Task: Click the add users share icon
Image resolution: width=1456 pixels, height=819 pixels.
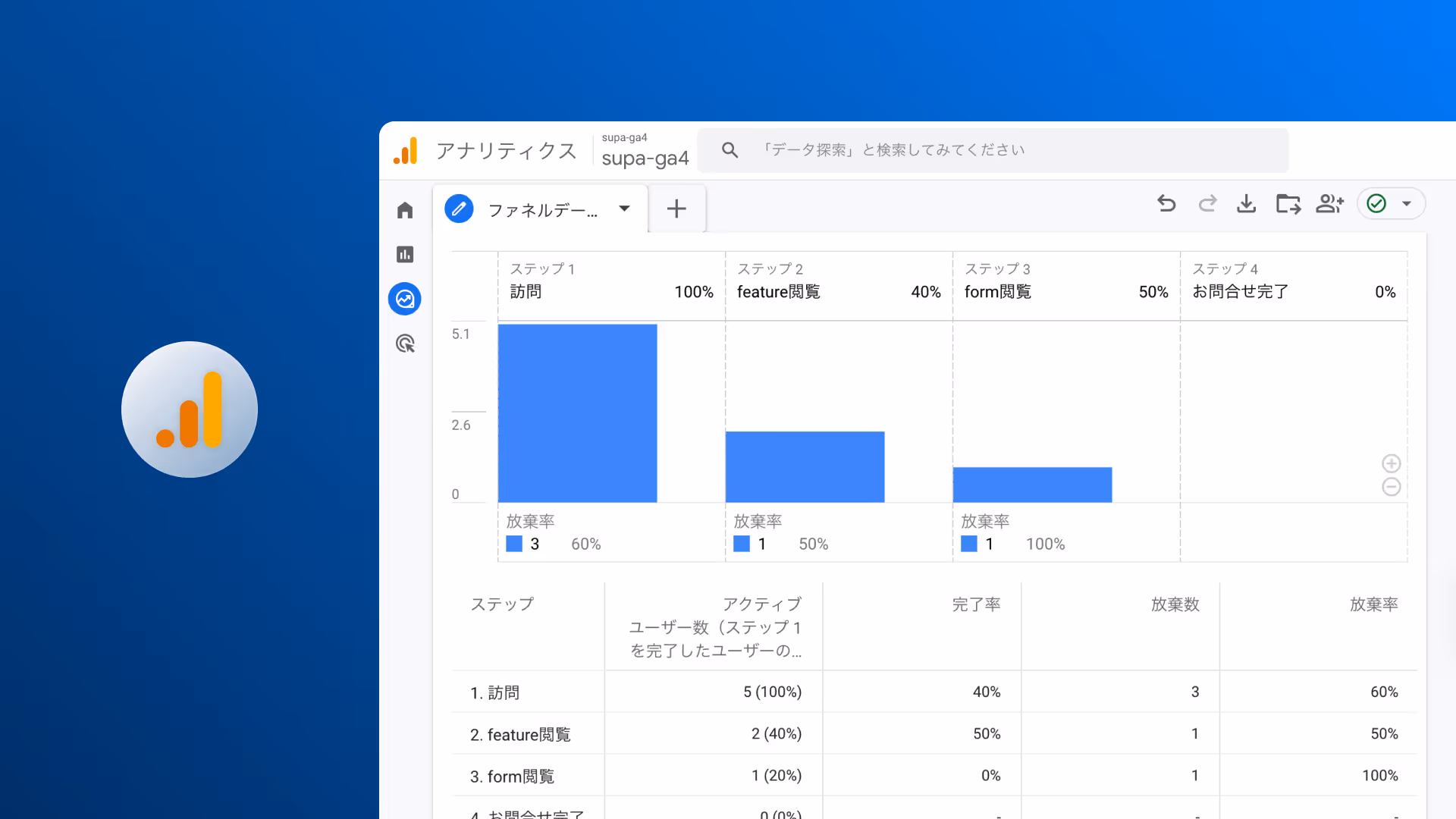Action: click(1329, 203)
